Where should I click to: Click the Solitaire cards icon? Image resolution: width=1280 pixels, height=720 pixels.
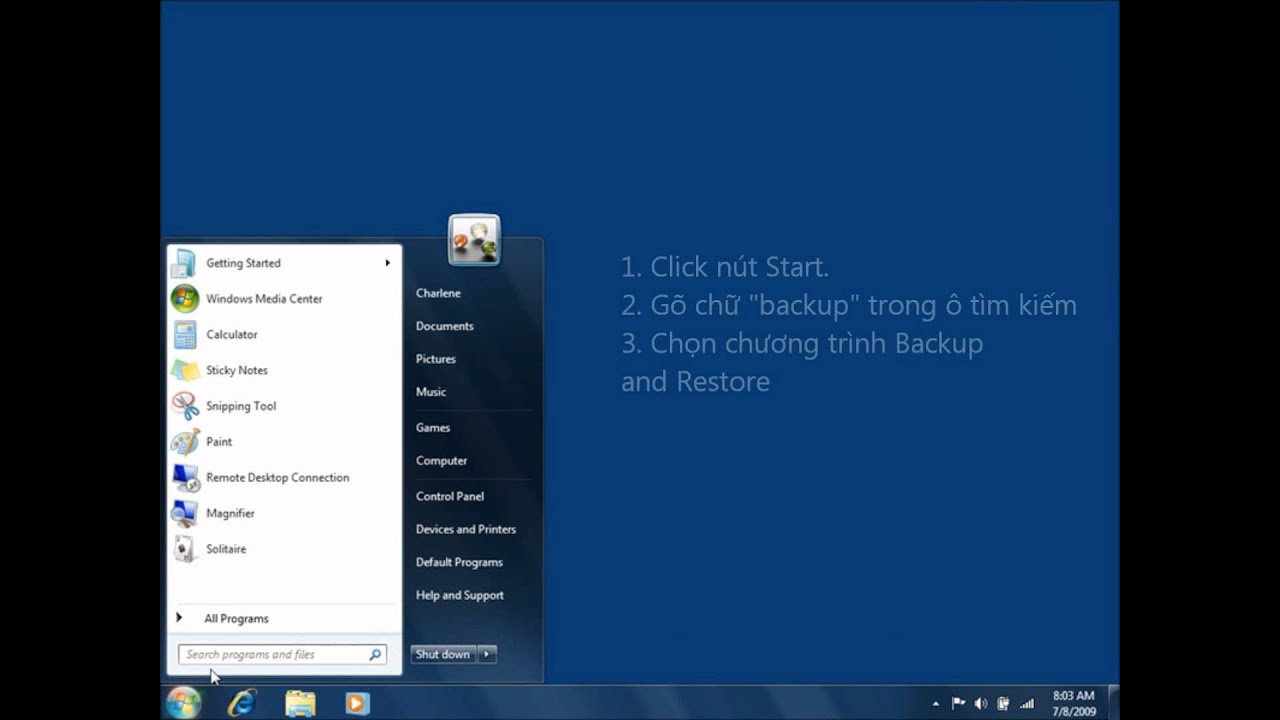pos(185,549)
